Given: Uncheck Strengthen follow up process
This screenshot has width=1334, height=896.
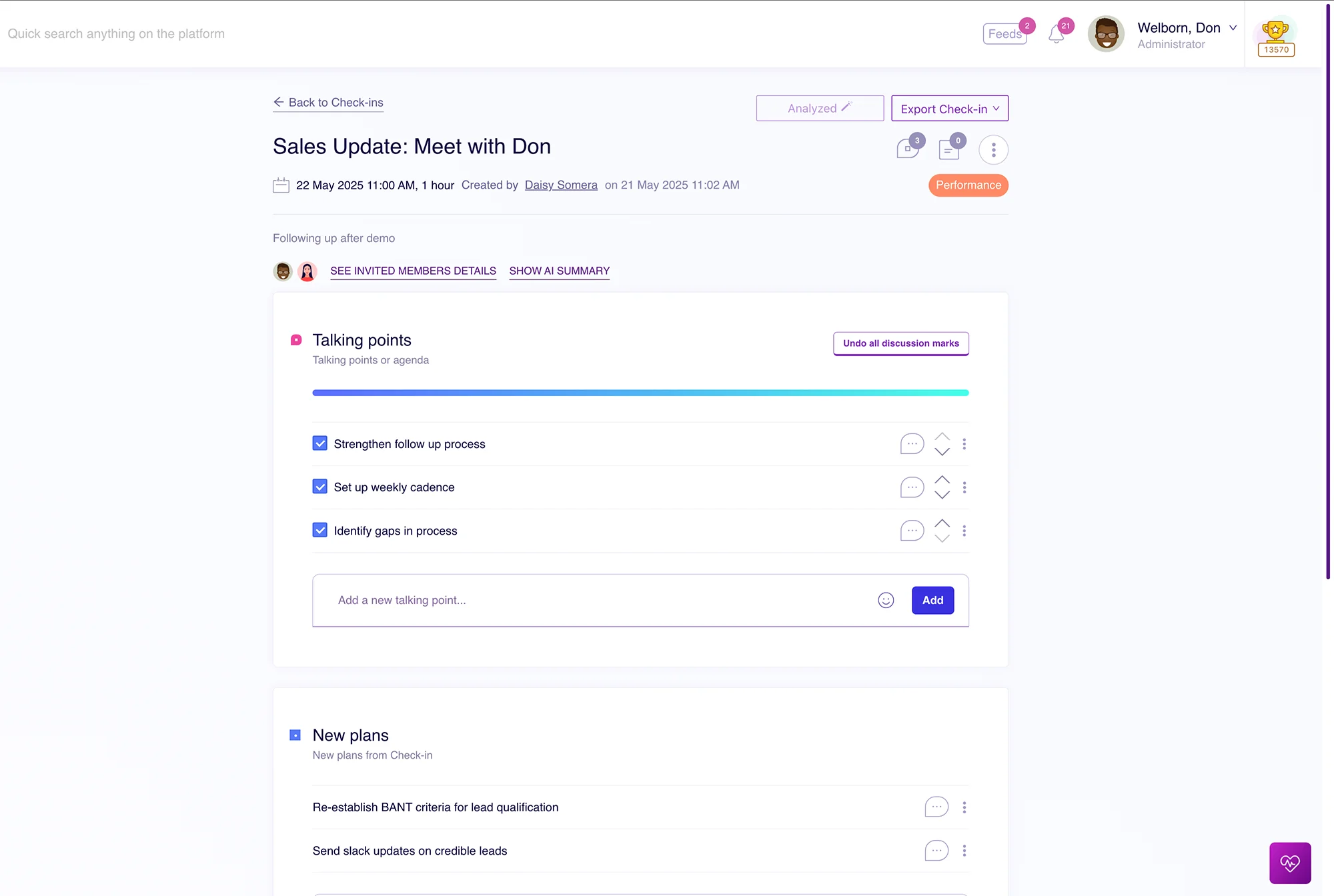Looking at the screenshot, I should (x=320, y=443).
